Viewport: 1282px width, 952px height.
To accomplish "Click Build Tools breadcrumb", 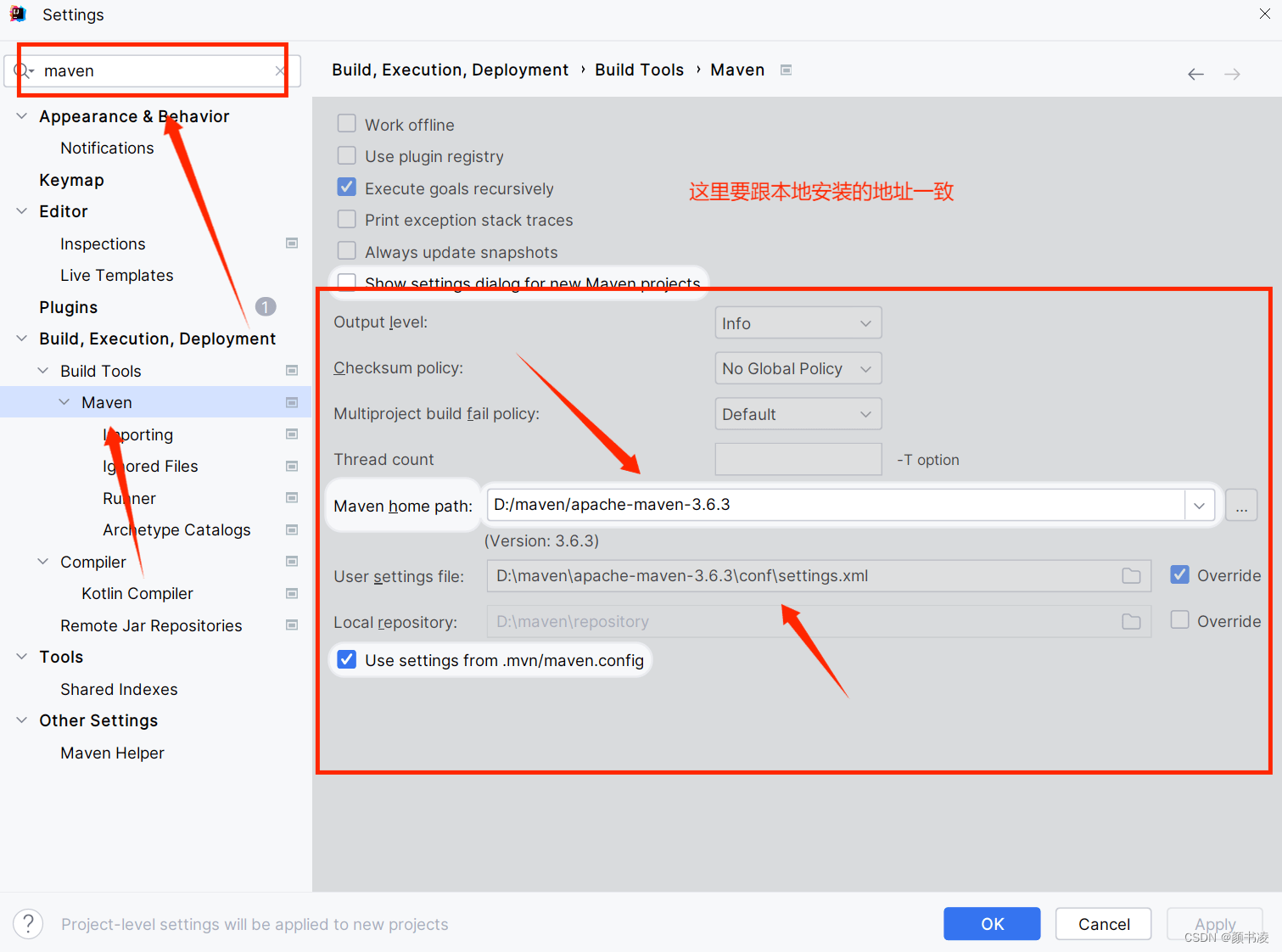I will click(639, 70).
